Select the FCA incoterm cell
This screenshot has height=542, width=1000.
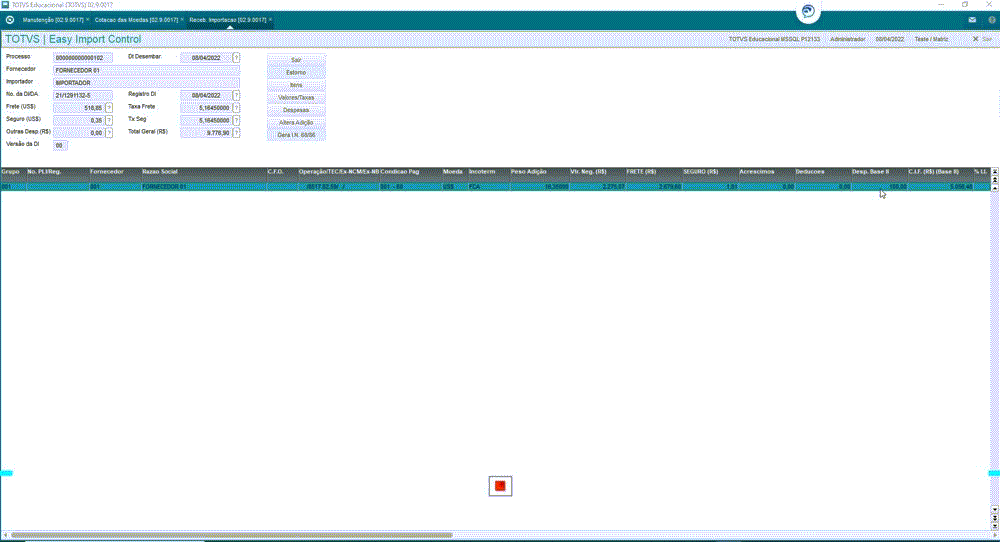tap(488, 187)
